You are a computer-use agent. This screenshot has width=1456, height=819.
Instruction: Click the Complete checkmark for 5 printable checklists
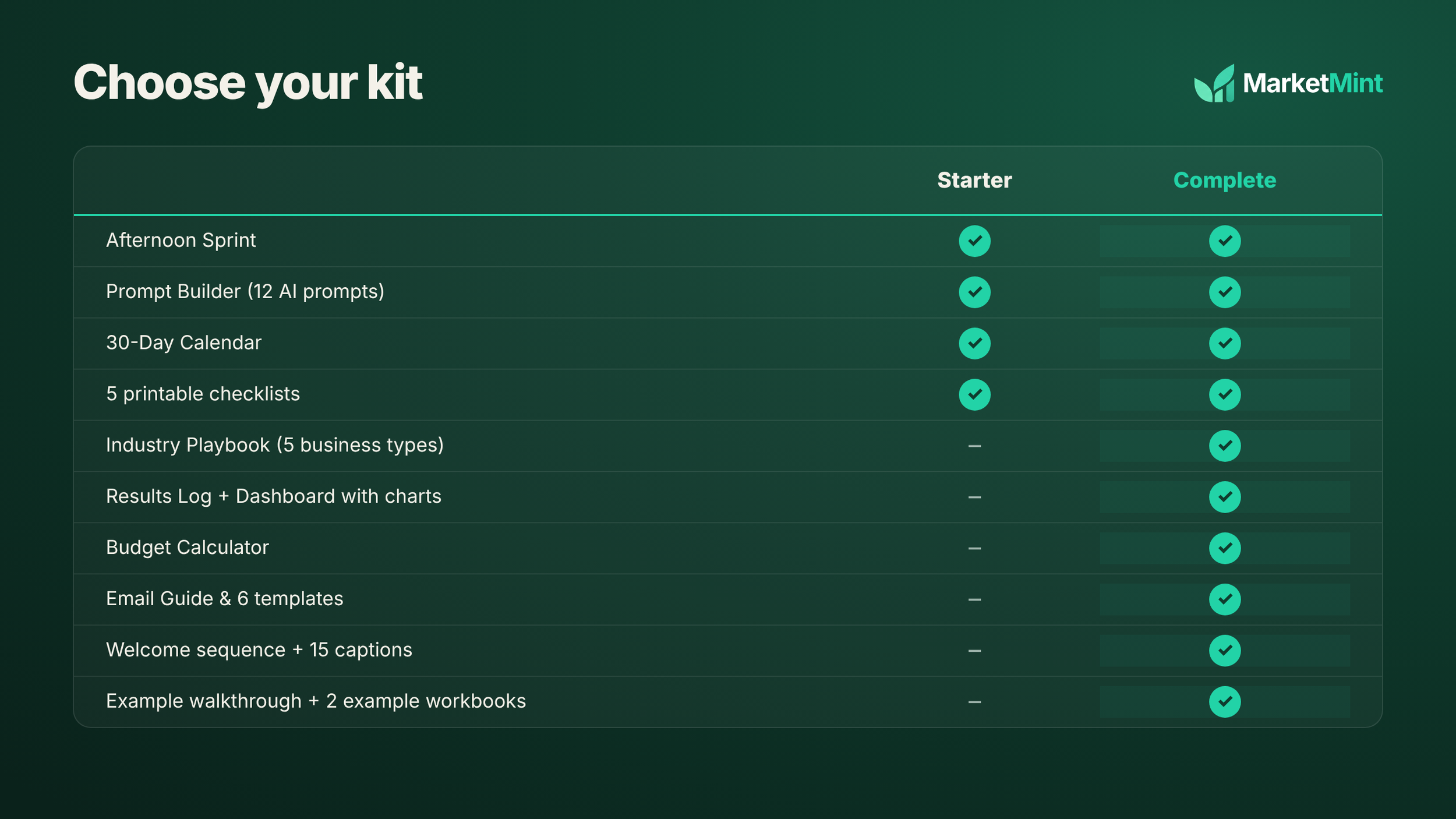[x=1225, y=395]
